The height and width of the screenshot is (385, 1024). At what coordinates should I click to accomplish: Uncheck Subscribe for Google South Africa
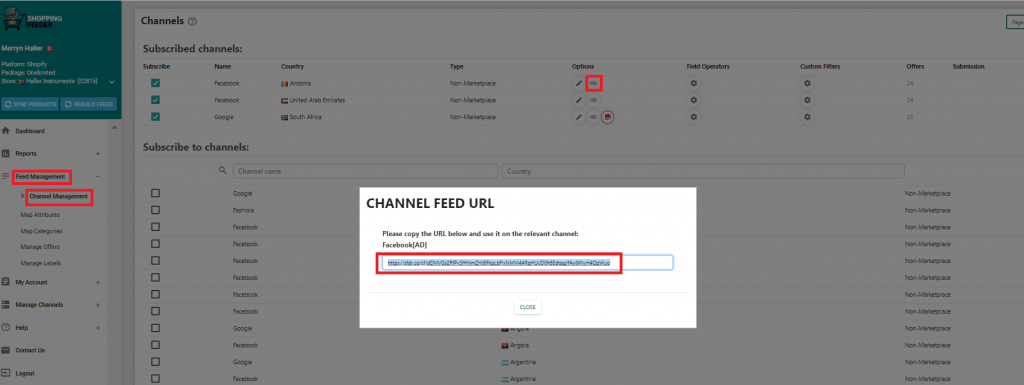tap(155, 117)
